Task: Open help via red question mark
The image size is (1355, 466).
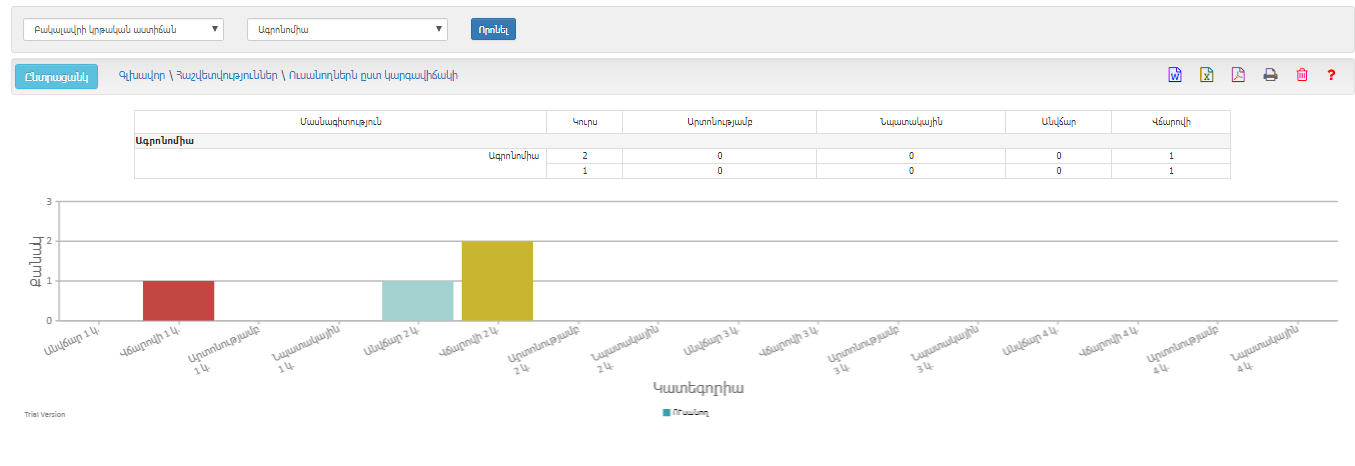Action: (x=1331, y=75)
